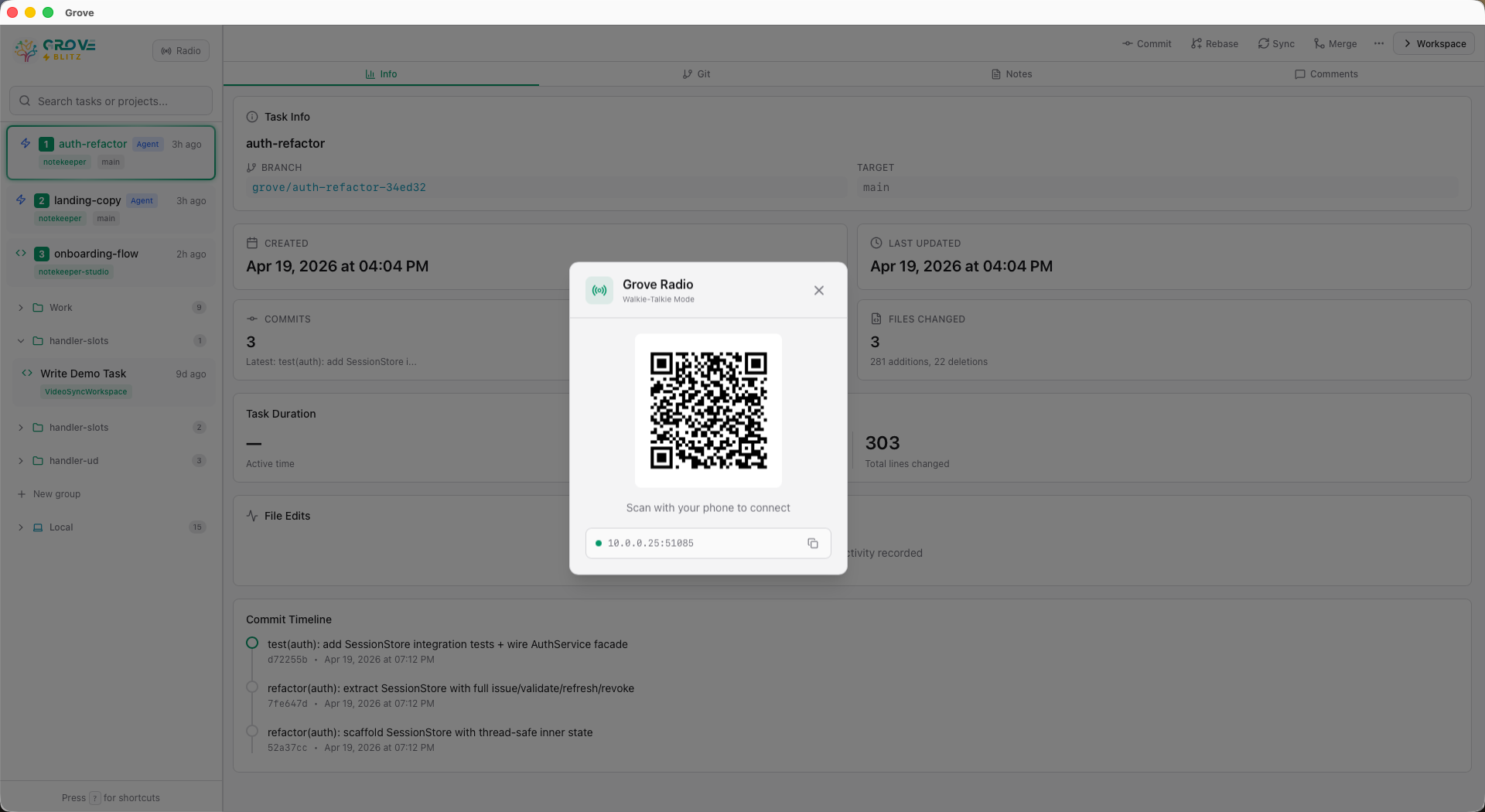This screenshot has height=812, width=1485.
Task: Switch to the Notes tab
Action: pos(1012,74)
